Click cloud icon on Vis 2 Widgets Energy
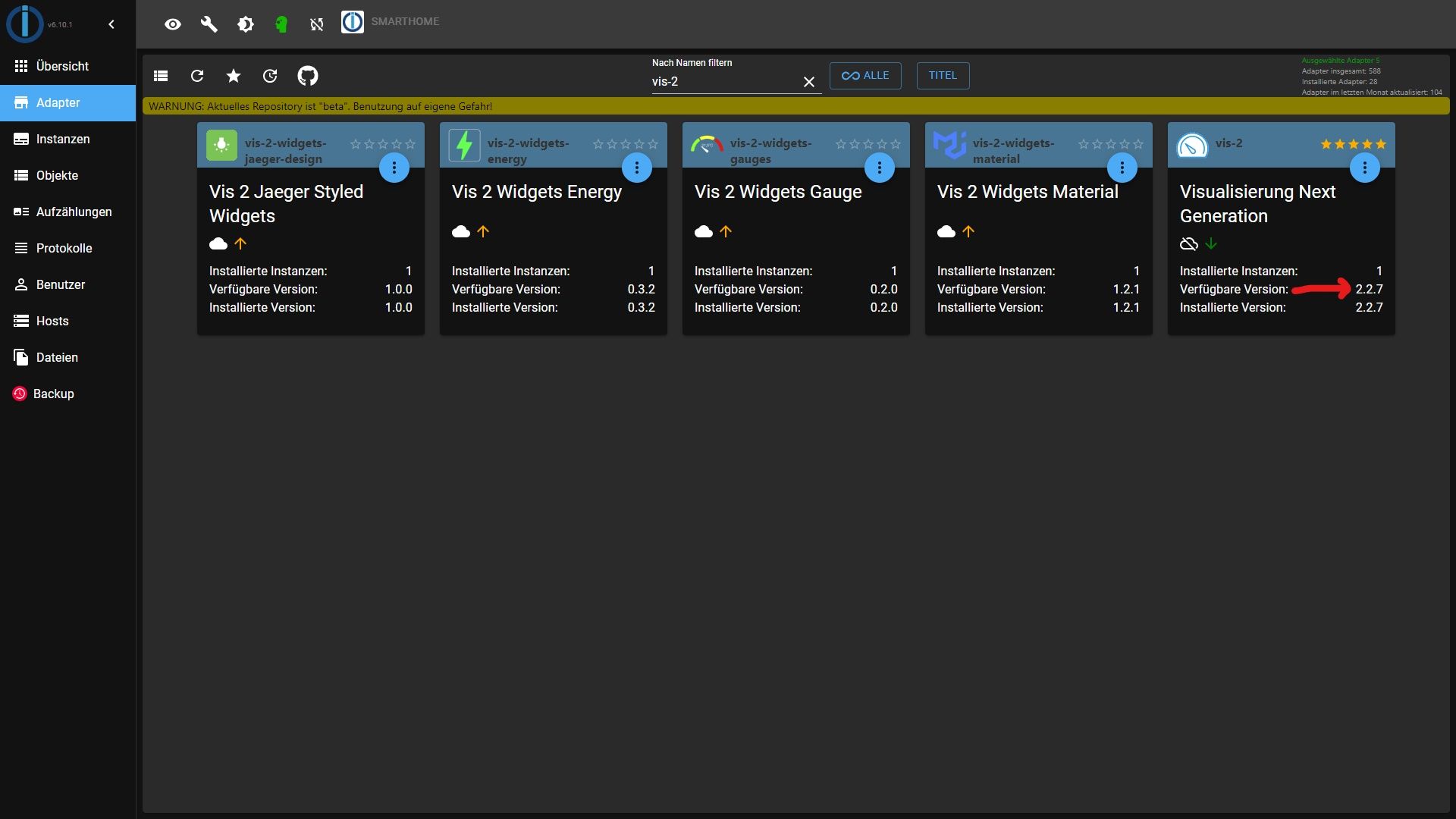Viewport: 1456px width, 819px height. click(461, 231)
